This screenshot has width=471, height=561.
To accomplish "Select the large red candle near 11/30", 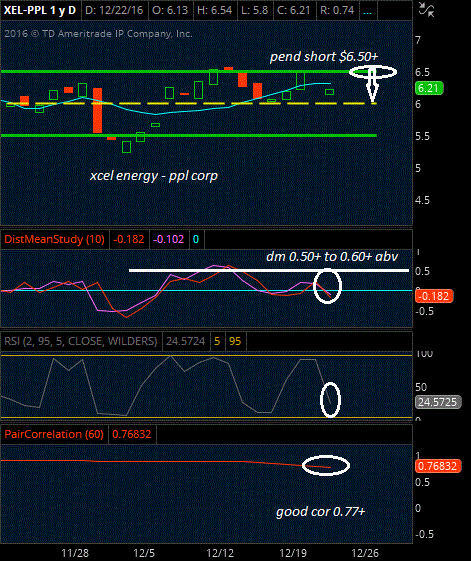I will tap(97, 110).
